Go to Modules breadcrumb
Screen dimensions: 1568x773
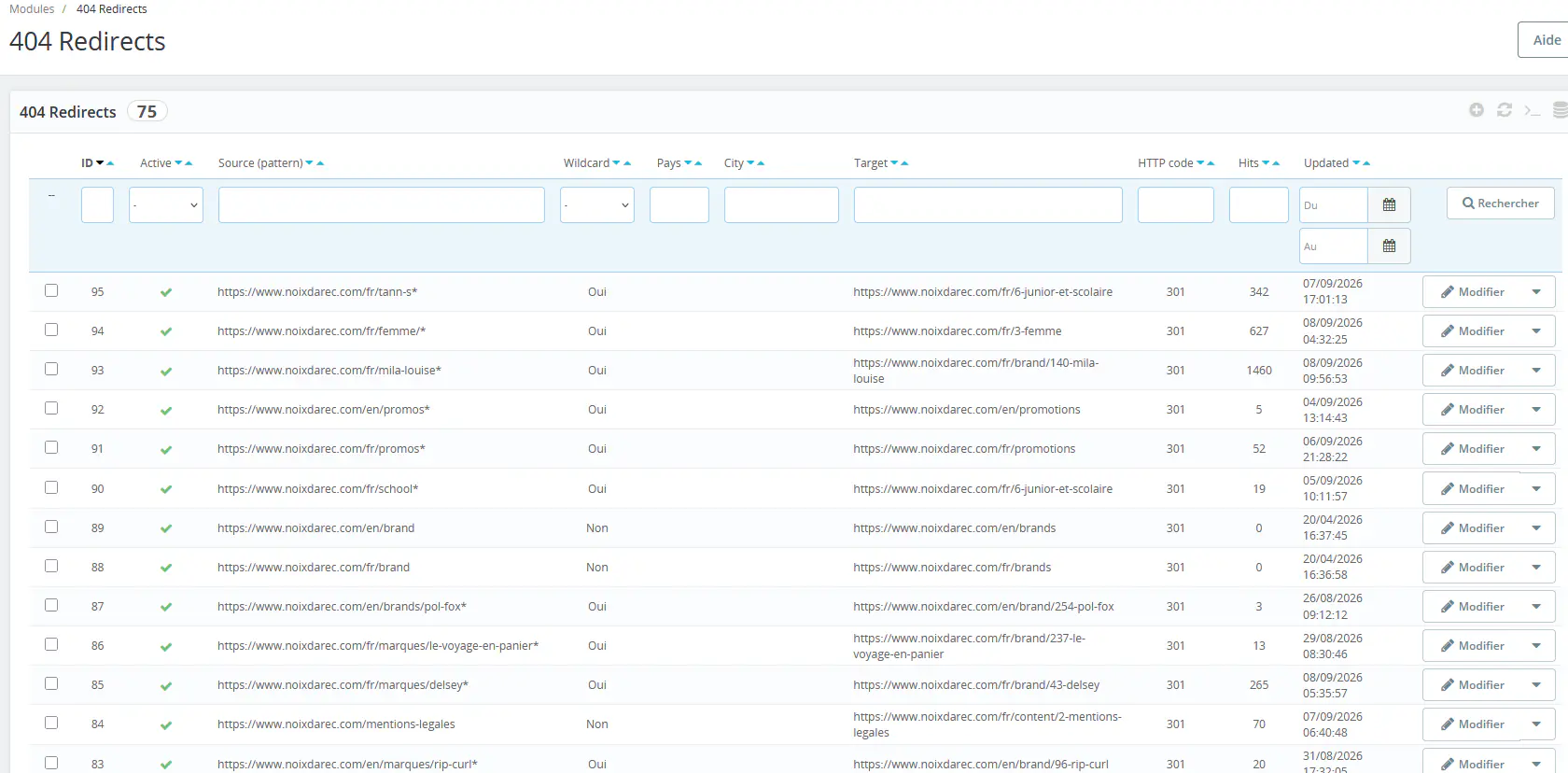coord(32,9)
